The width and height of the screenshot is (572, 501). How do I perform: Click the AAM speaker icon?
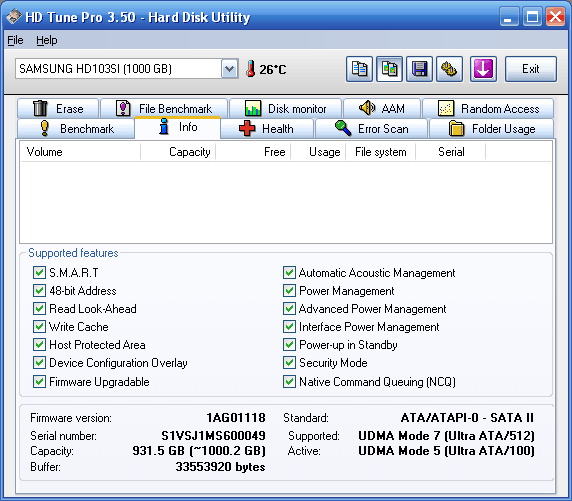[367, 108]
